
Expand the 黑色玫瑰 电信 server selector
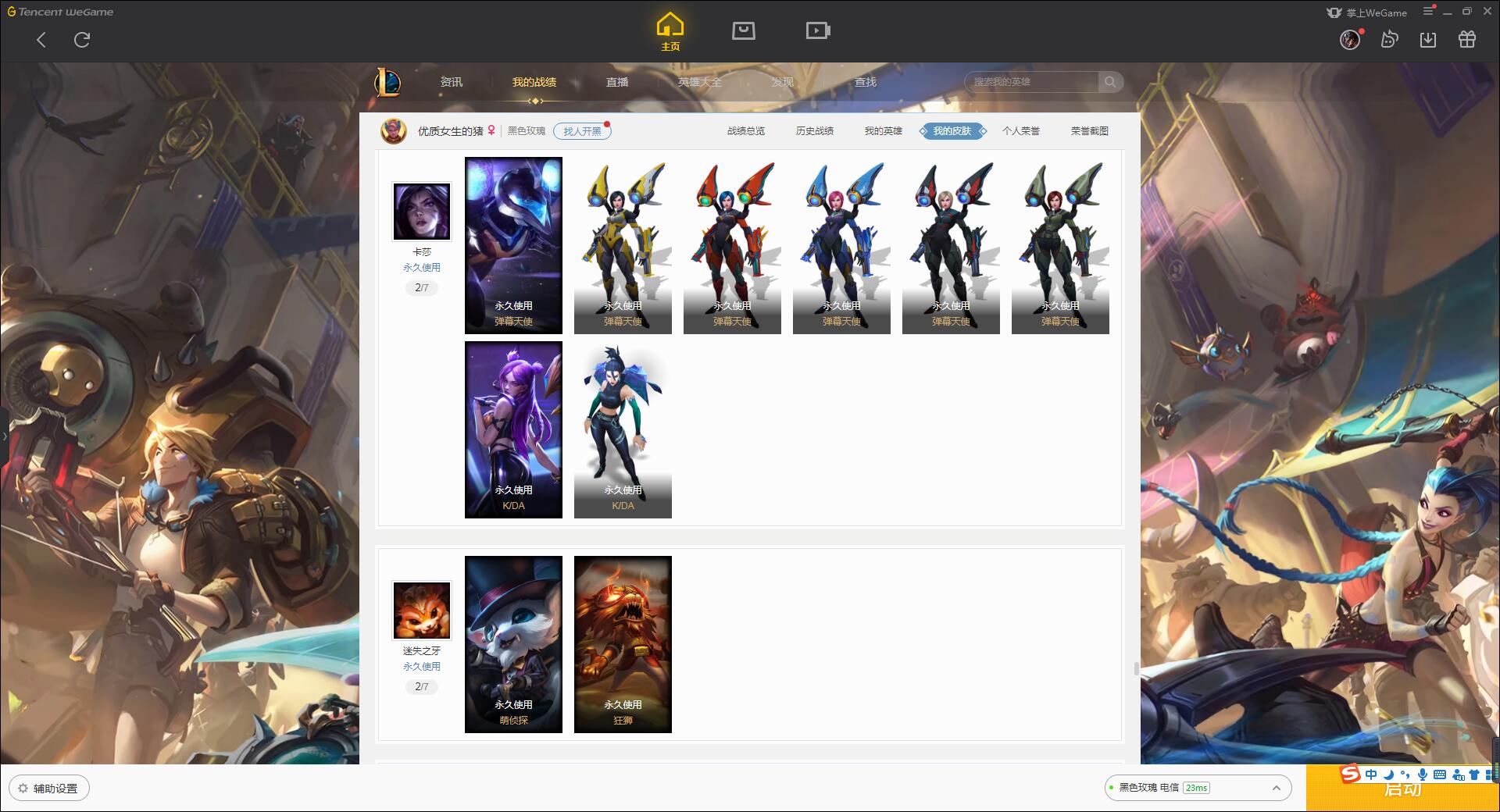coord(1197,788)
